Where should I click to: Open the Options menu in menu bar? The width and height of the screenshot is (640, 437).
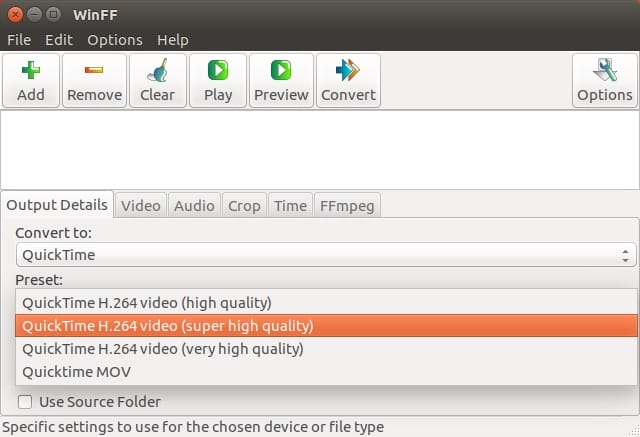click(115, 40)
